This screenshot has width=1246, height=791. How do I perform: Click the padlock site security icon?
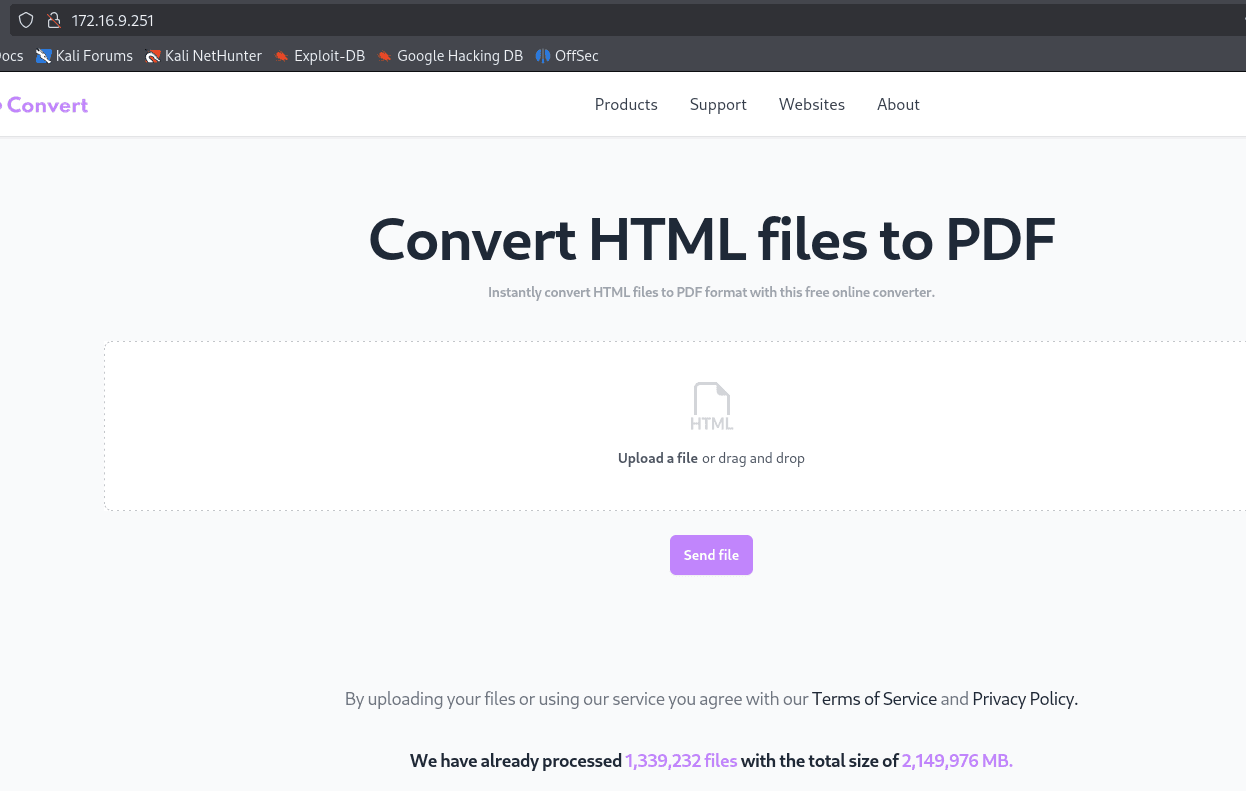click(x=54, y=20)
